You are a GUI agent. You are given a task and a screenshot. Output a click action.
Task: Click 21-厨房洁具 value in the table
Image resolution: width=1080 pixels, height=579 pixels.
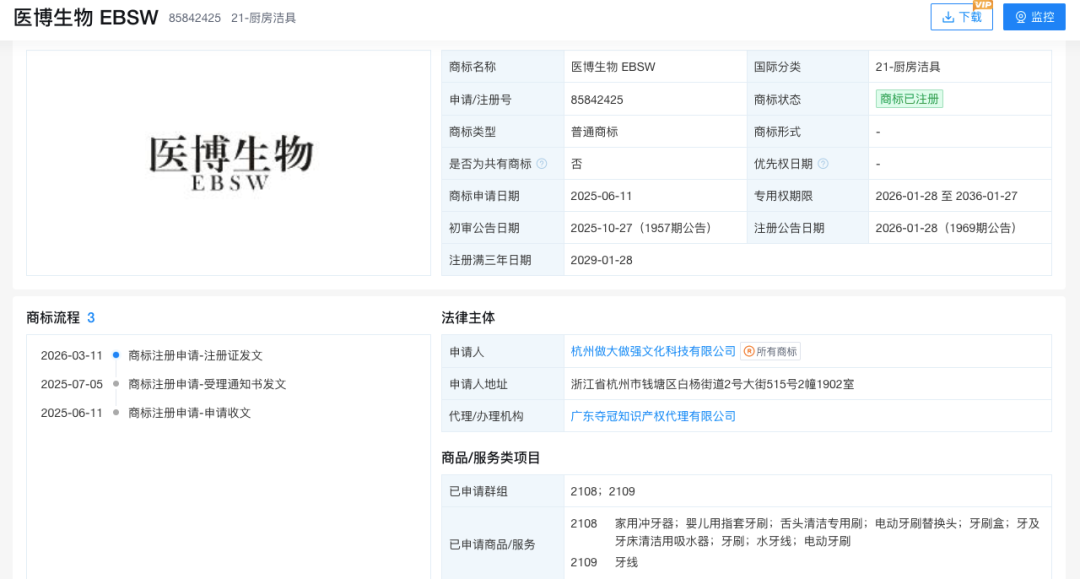tap(908, 67)
